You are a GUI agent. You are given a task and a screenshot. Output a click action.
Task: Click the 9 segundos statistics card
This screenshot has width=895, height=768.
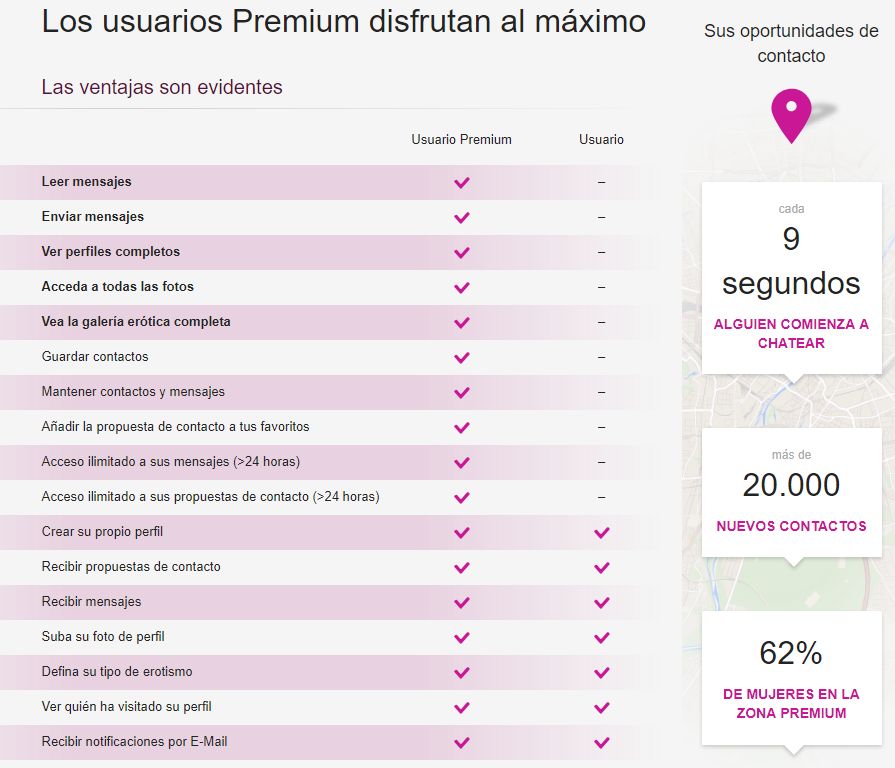click(791, 278)
